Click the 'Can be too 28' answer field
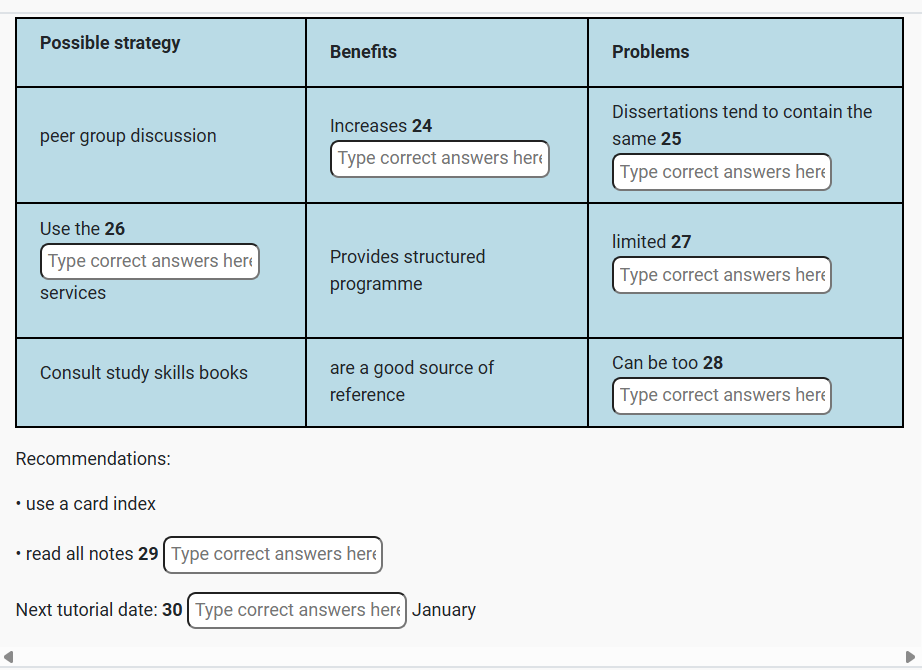The width and height of the screenshot is (922, 670). (721, 396)
